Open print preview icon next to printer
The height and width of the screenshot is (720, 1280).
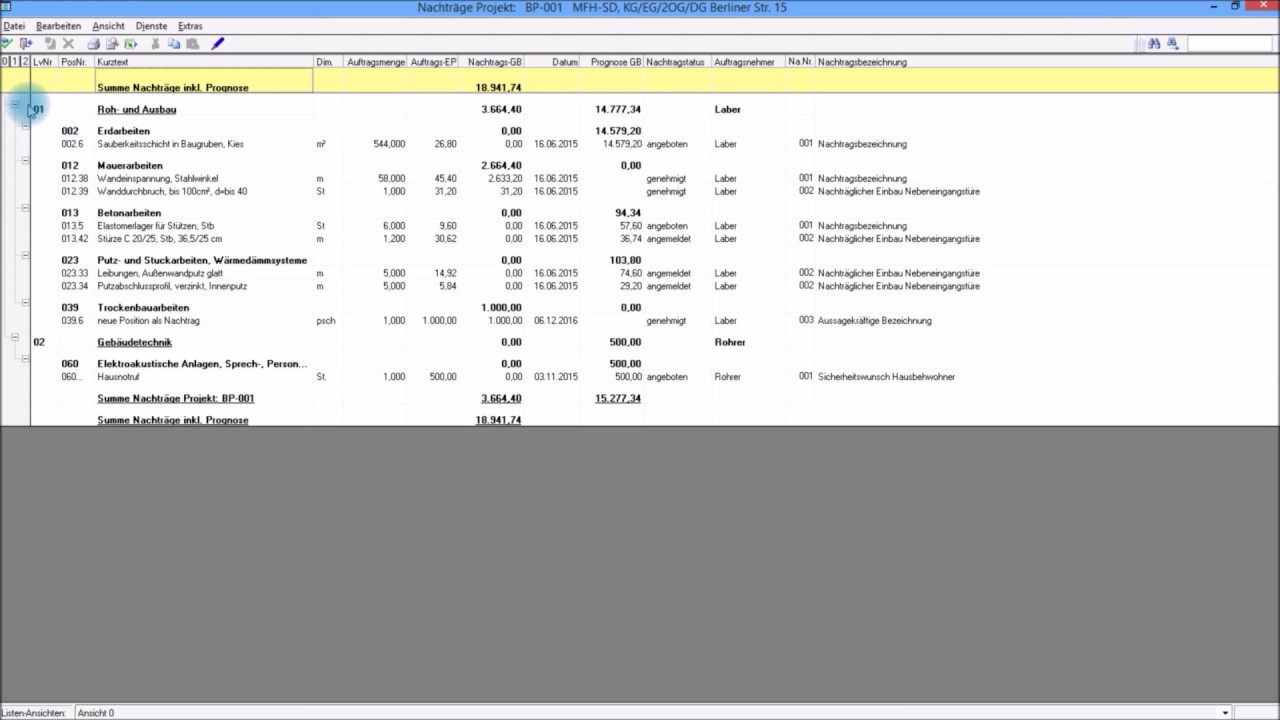pos(112,44)
